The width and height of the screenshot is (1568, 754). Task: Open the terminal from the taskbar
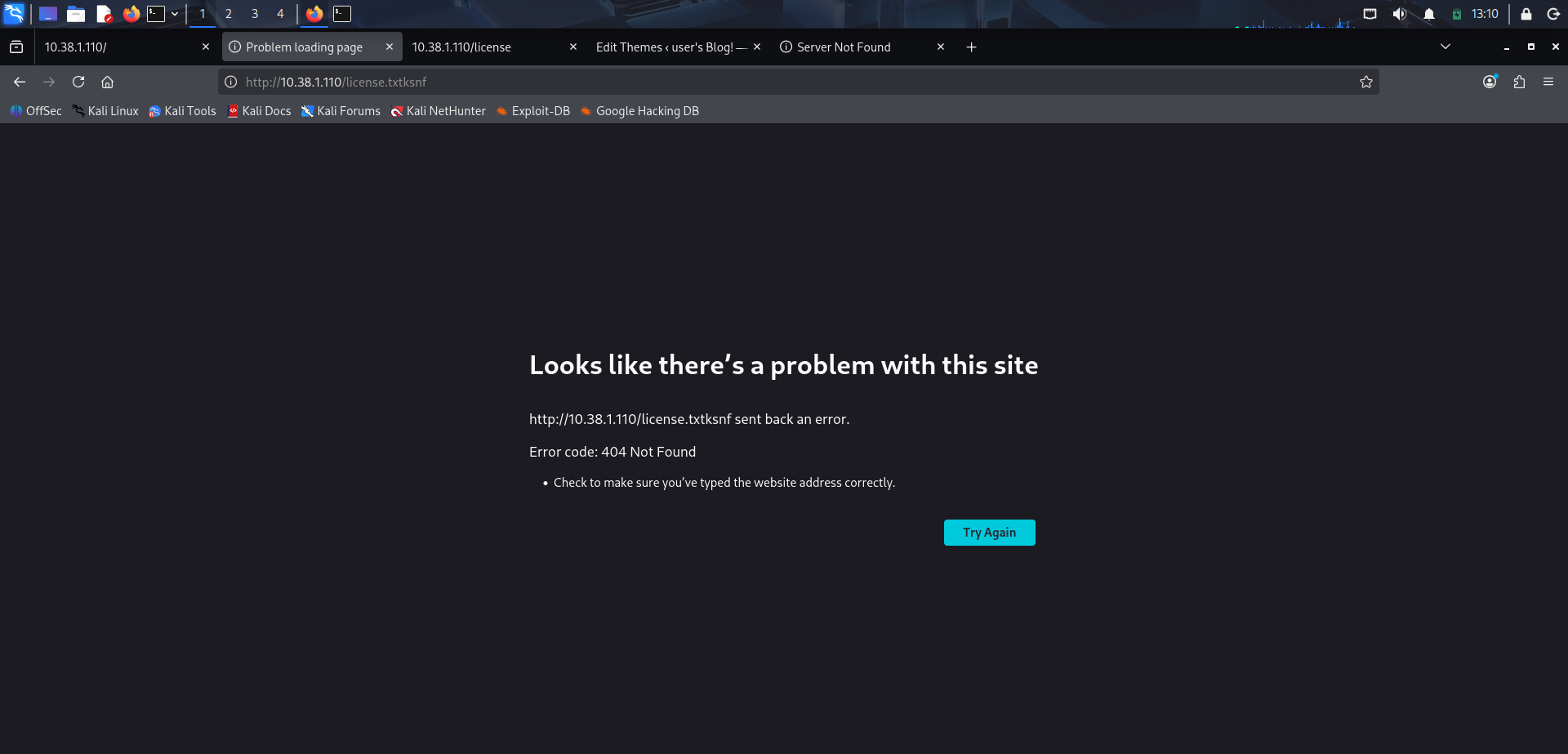[155, 14]
